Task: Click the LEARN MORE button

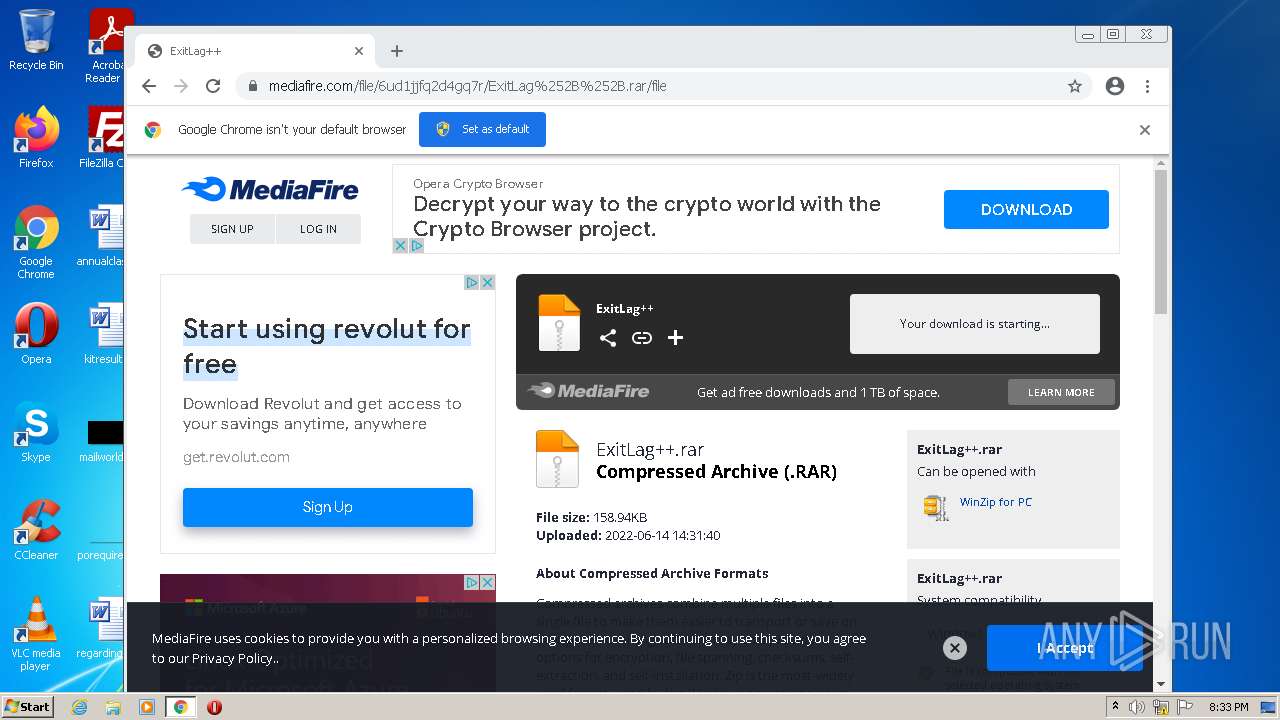Action: pyautogui.click(x=1061, y=392)
